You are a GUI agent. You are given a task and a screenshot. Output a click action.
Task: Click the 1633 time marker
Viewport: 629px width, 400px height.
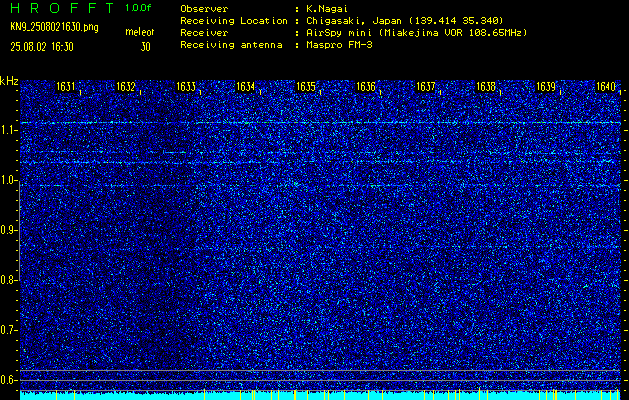point(186,87)
